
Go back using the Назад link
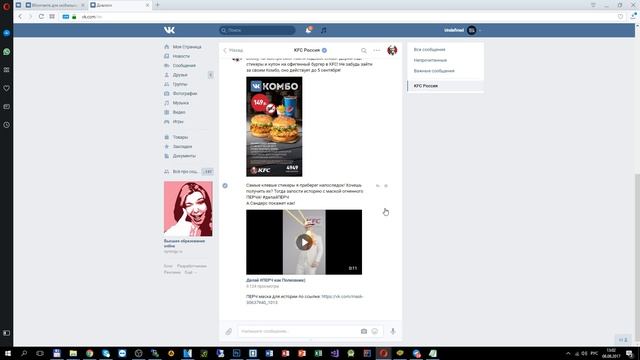point(233,50)
